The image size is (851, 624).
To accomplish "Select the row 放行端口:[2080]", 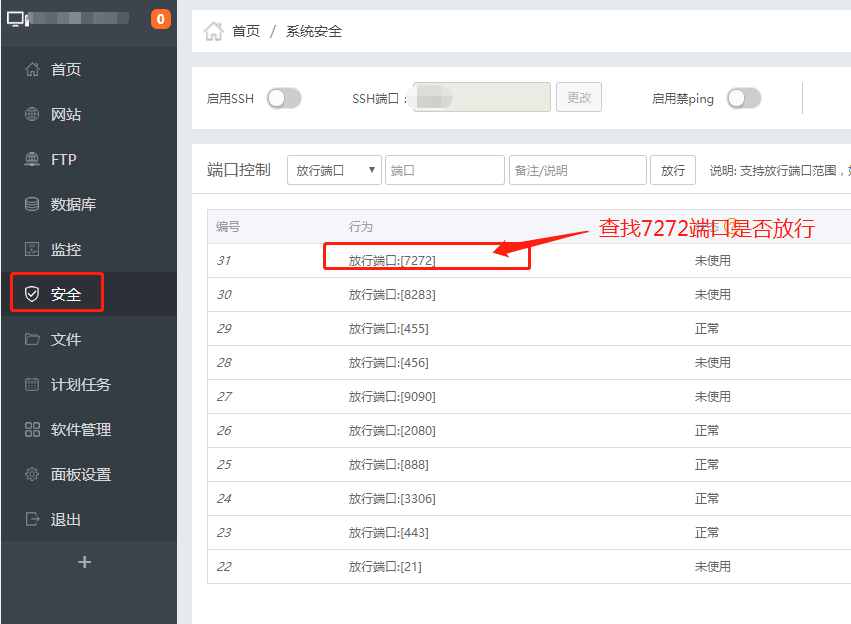I will pyautogui.click(x=529, y=431).
